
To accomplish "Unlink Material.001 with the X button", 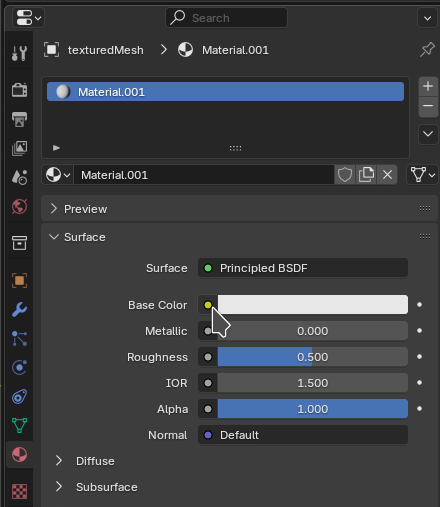I will (x=387, y=175).
